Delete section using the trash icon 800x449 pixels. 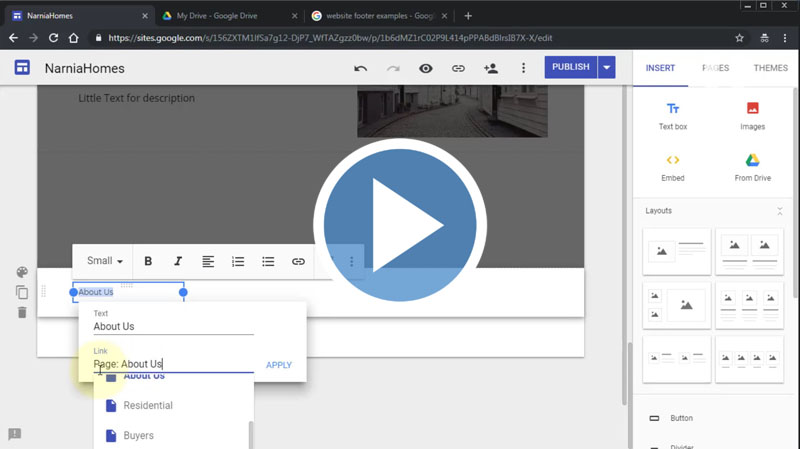[22, 313]
